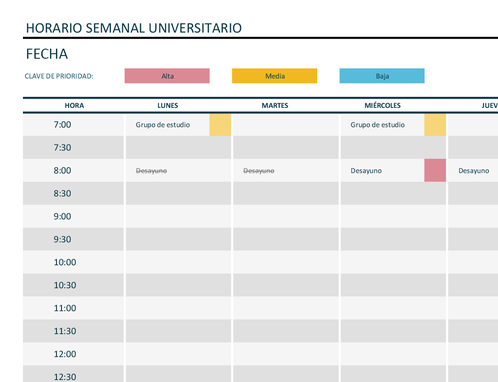The image size is (498, 382).
Task: Select the MARTES column header
Action: click(275, 105)
